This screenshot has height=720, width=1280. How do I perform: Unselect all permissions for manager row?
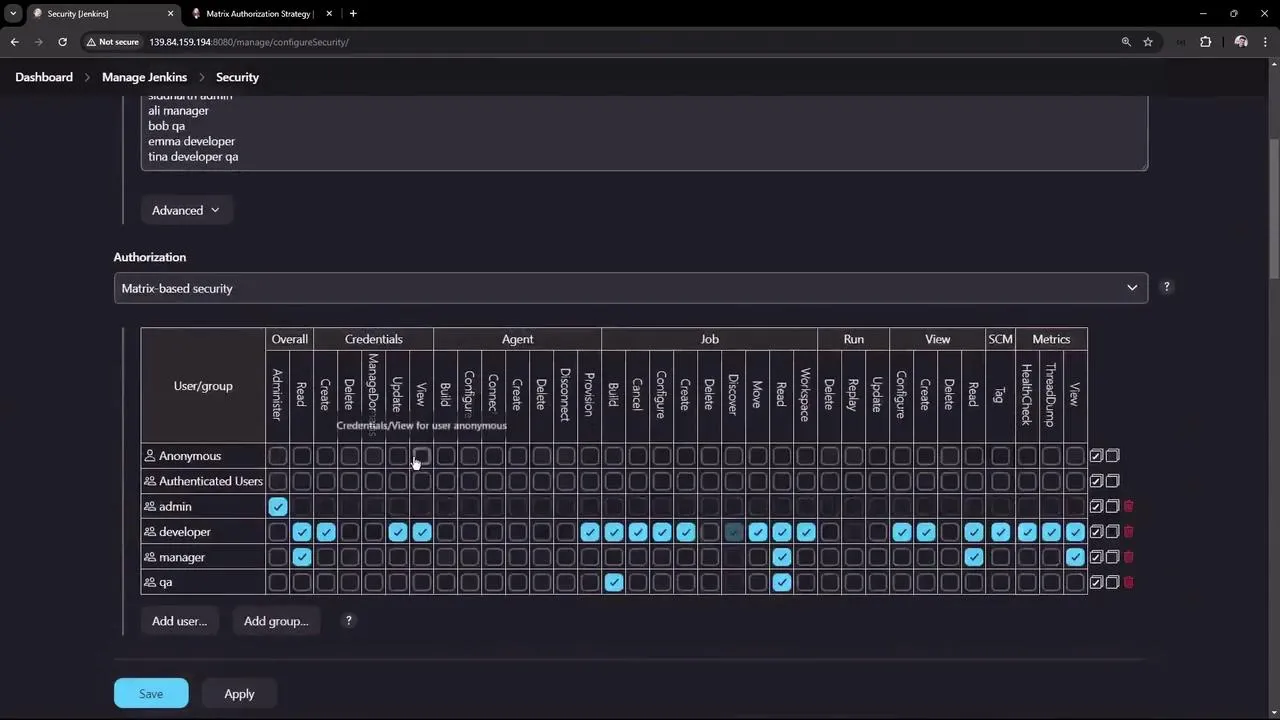click(1112, 557)
